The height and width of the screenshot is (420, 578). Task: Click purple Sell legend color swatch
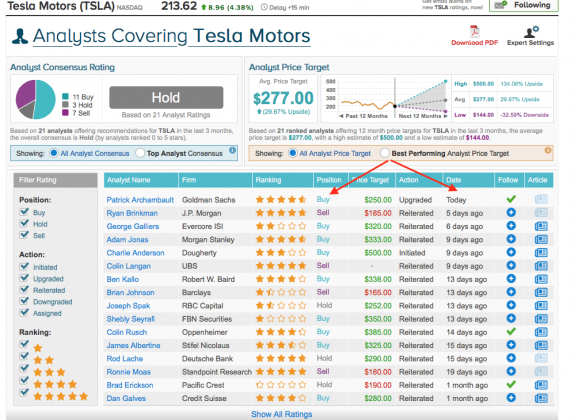click(65, 113)
